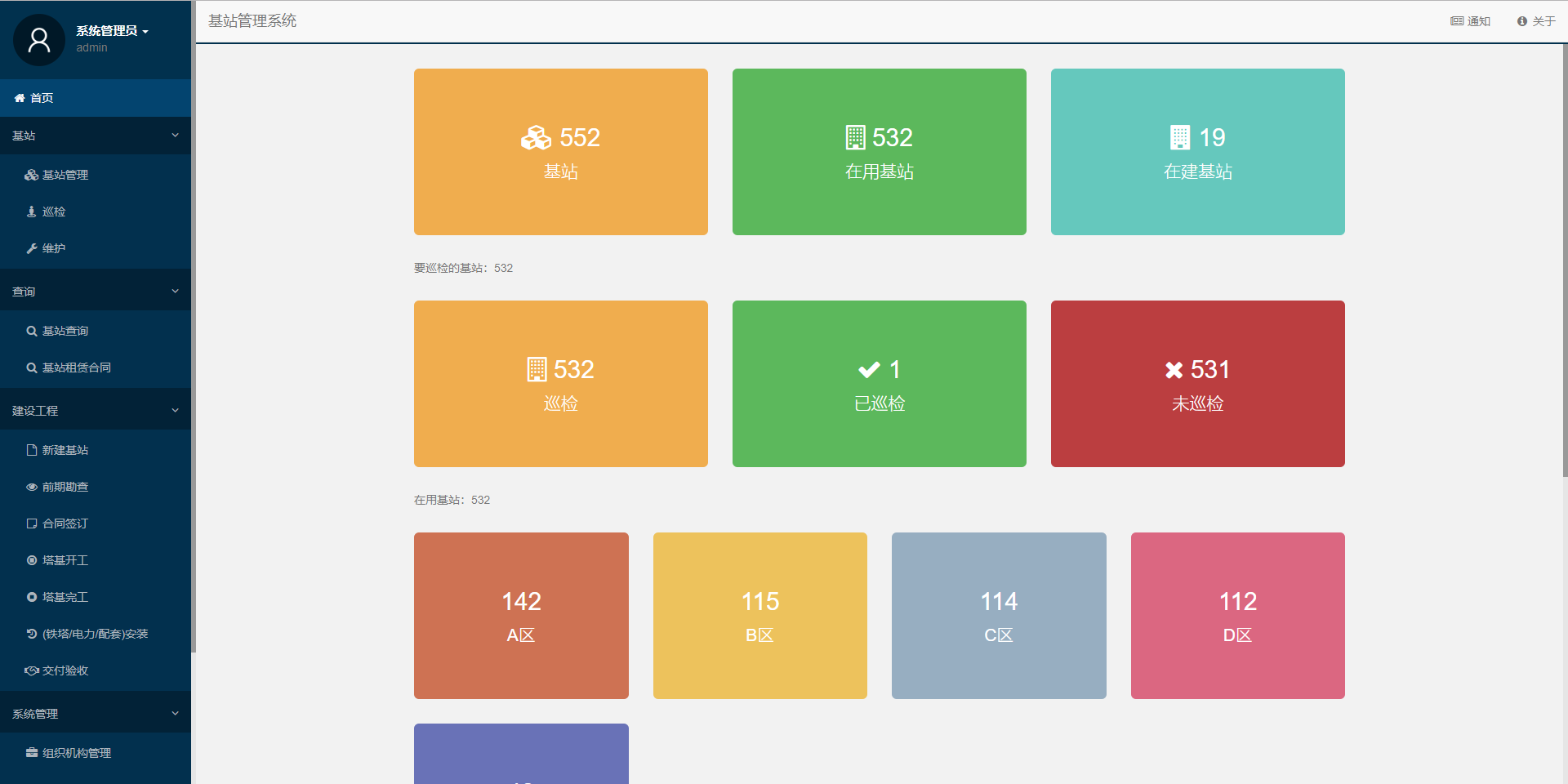Open the 通知 notifications link
This screenshot has height=784, width=1568.
1470,21
